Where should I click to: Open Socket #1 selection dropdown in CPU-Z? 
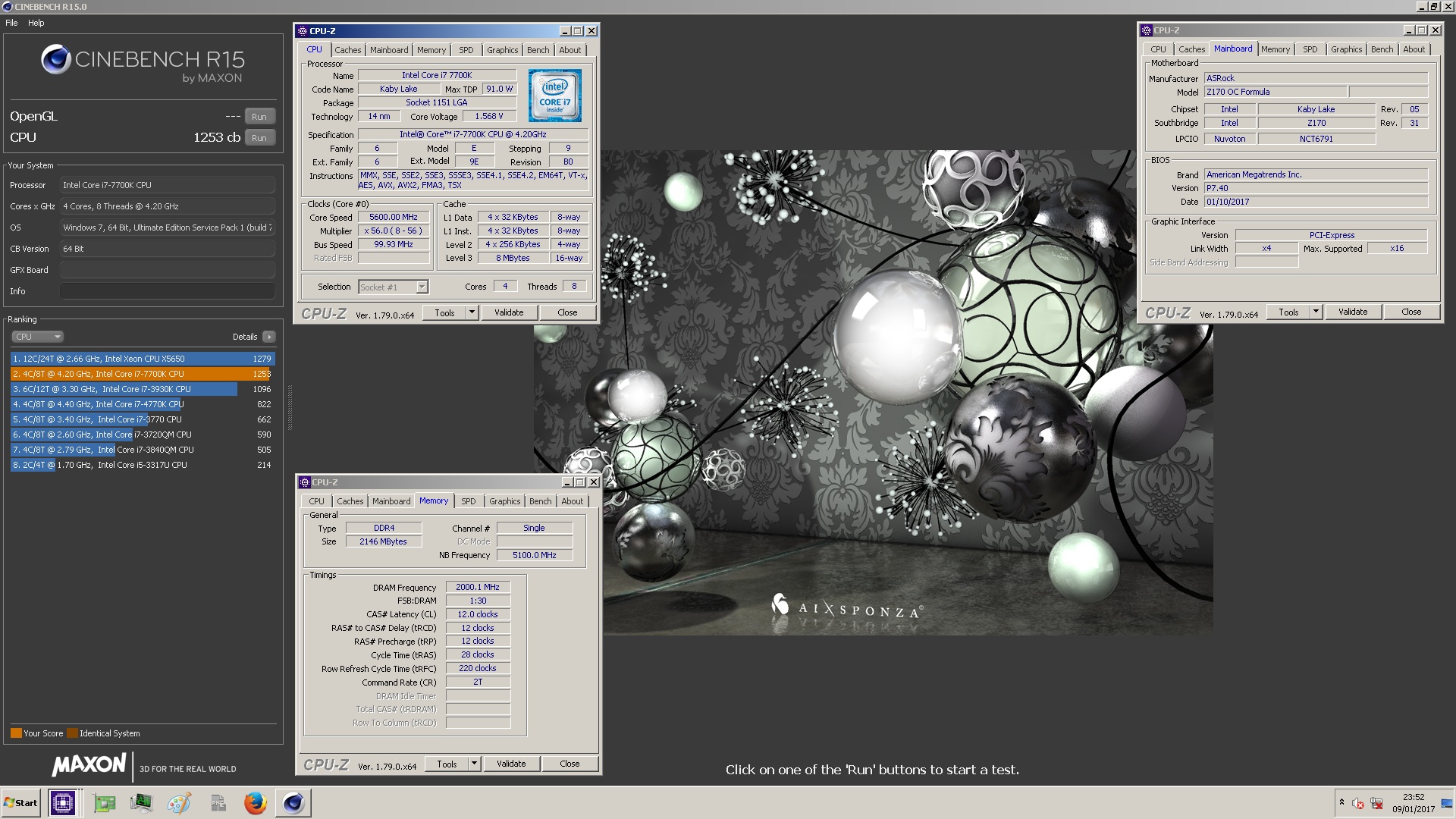tap(422, 287)
